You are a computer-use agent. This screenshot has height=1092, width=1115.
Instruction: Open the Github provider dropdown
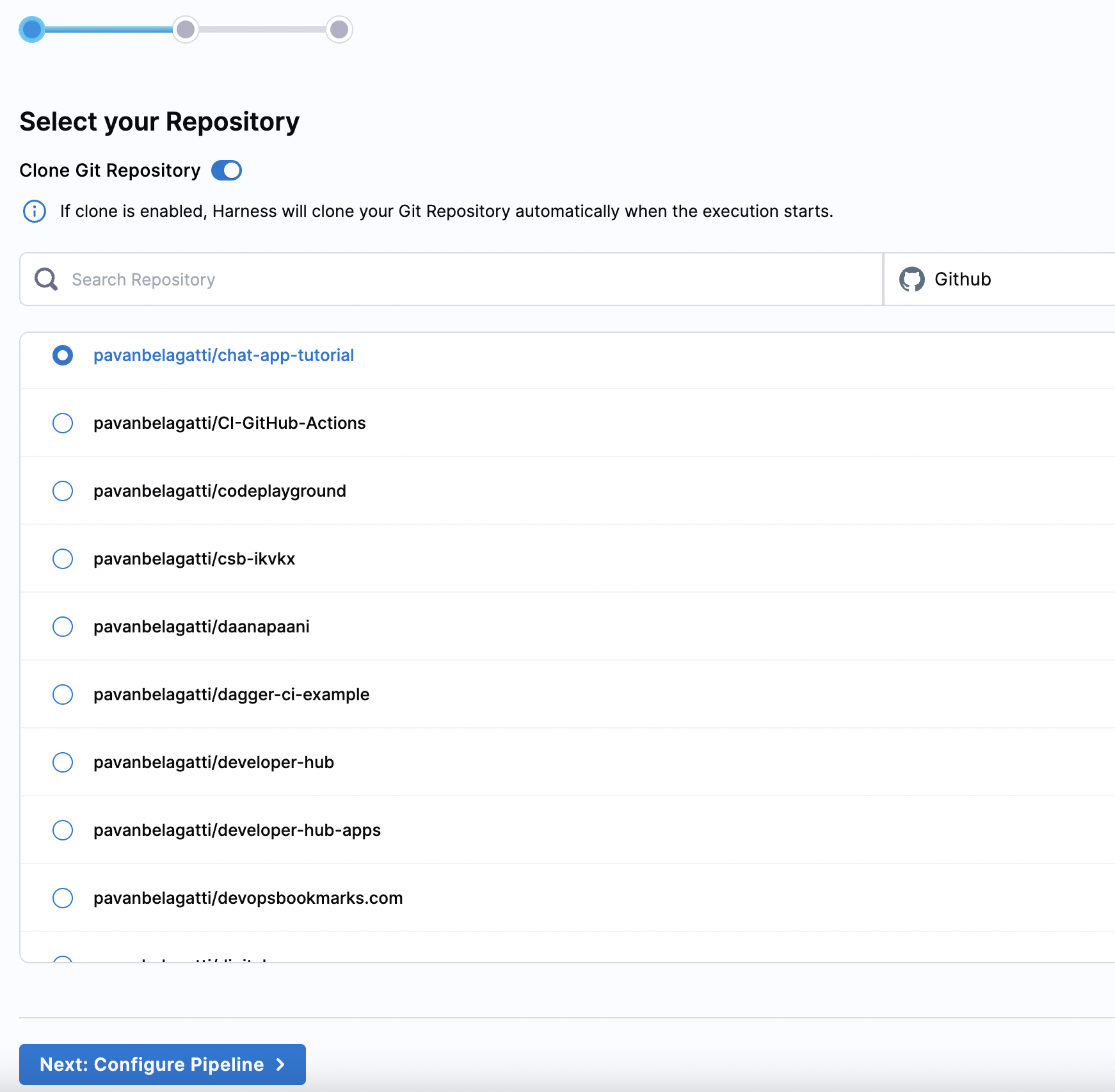pos(999,279)
